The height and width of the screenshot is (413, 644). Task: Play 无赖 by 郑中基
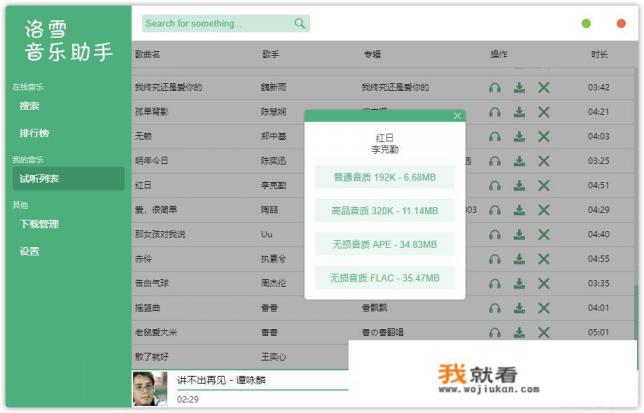pos(495,136)
